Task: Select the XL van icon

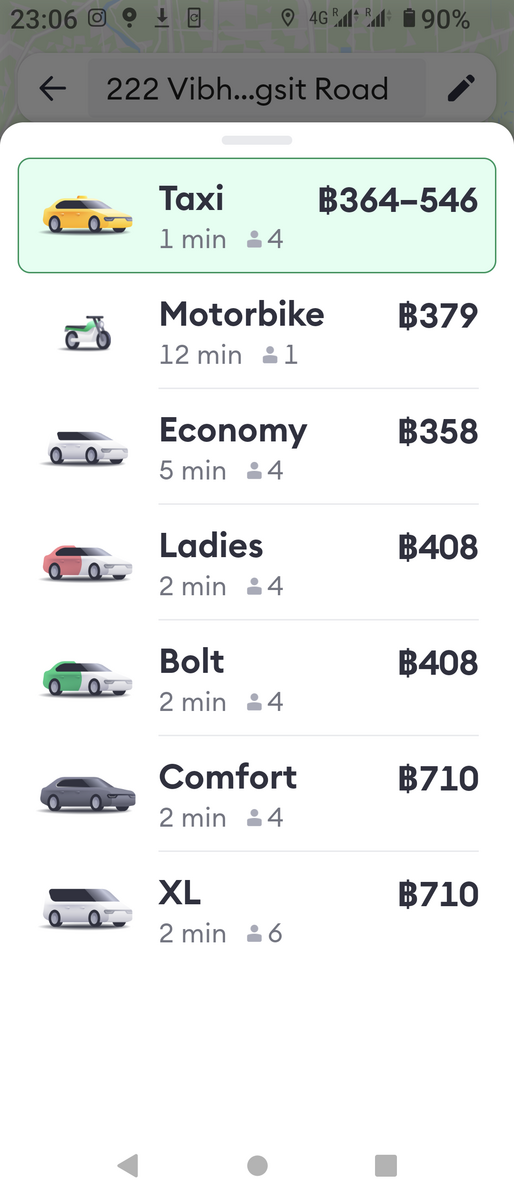Action: coord(88,910)
